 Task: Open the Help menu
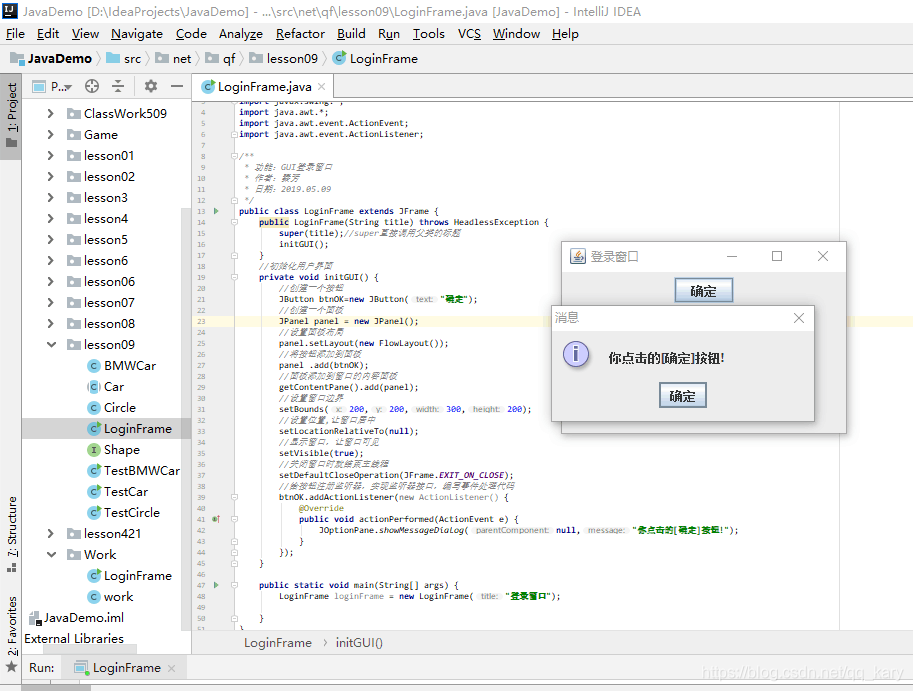pos(565,34)
